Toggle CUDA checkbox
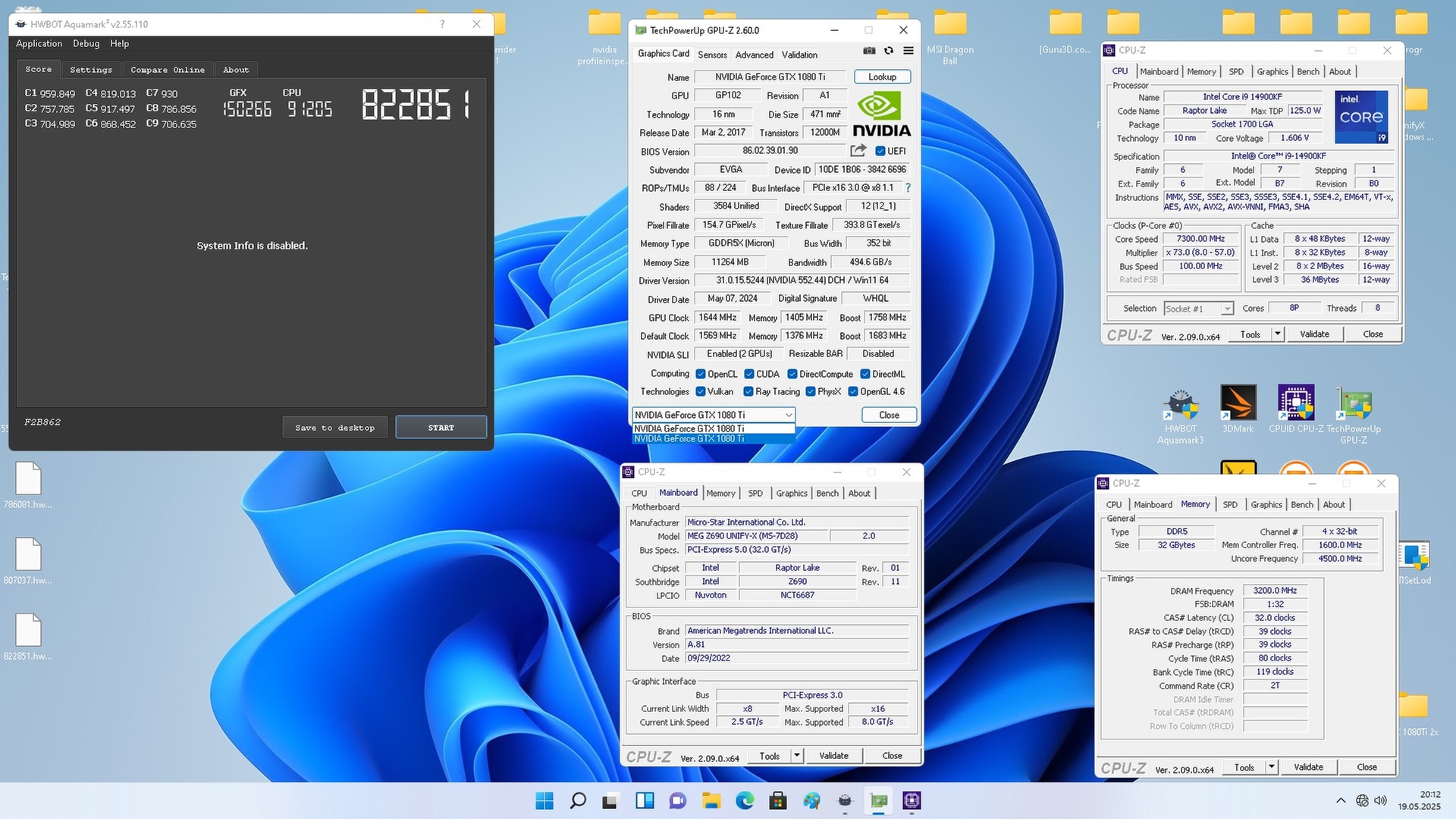This screenshot has height=819, width=1456. click(749, 374)
